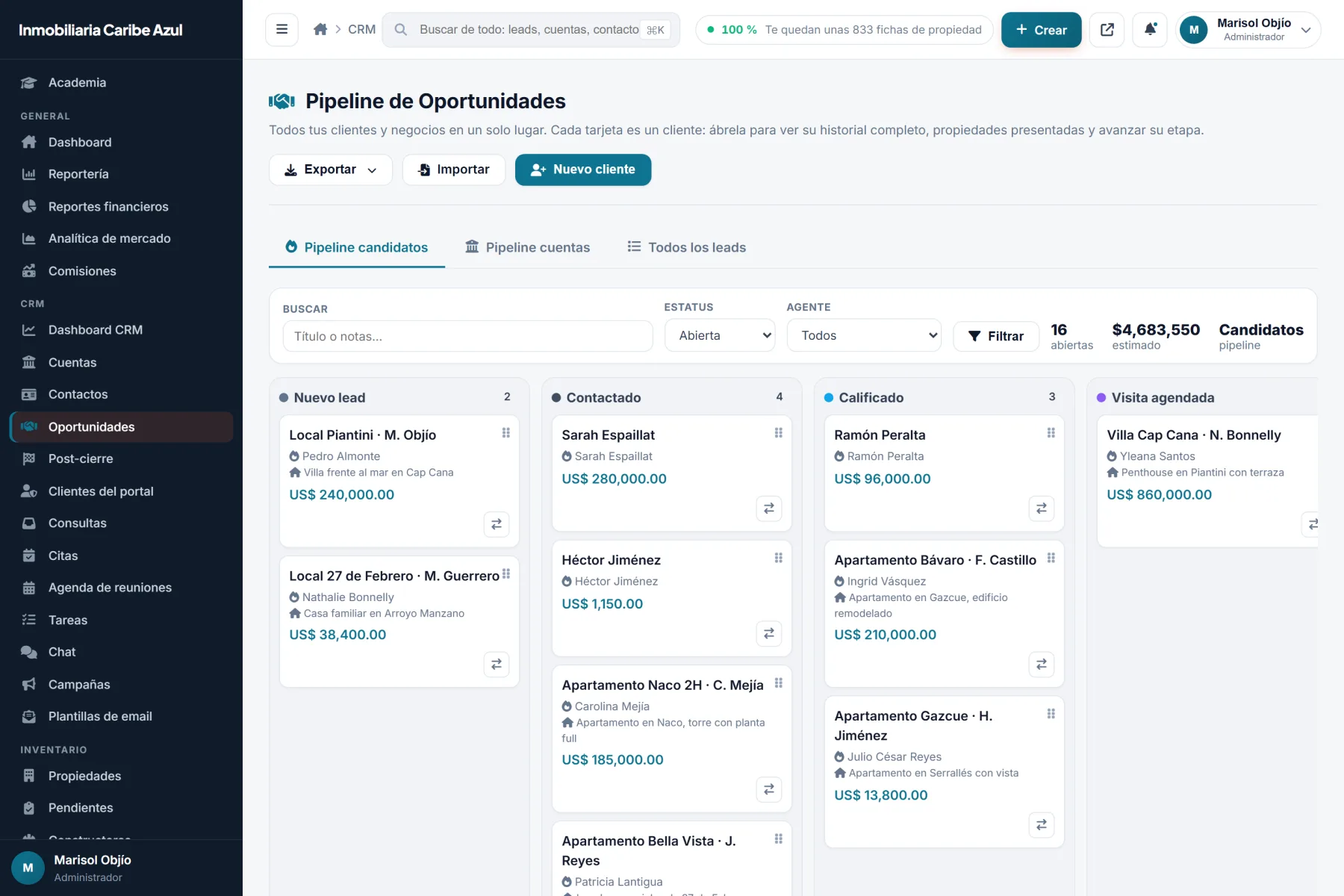
Task: Switch to Pipeline candidatos tab
Action: click(x=357, y=247)
